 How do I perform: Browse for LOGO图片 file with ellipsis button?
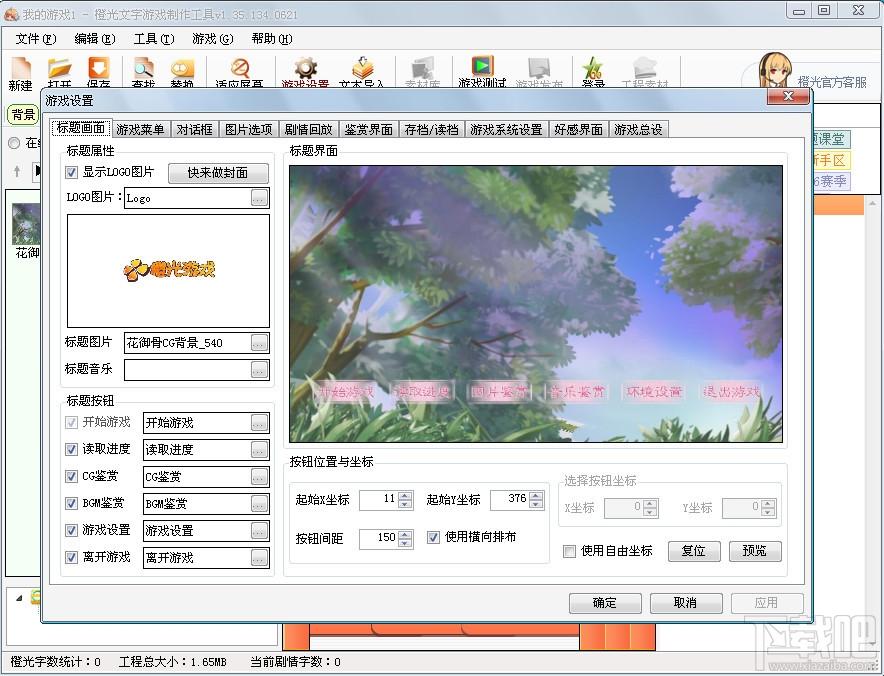(x=259, y=198)
